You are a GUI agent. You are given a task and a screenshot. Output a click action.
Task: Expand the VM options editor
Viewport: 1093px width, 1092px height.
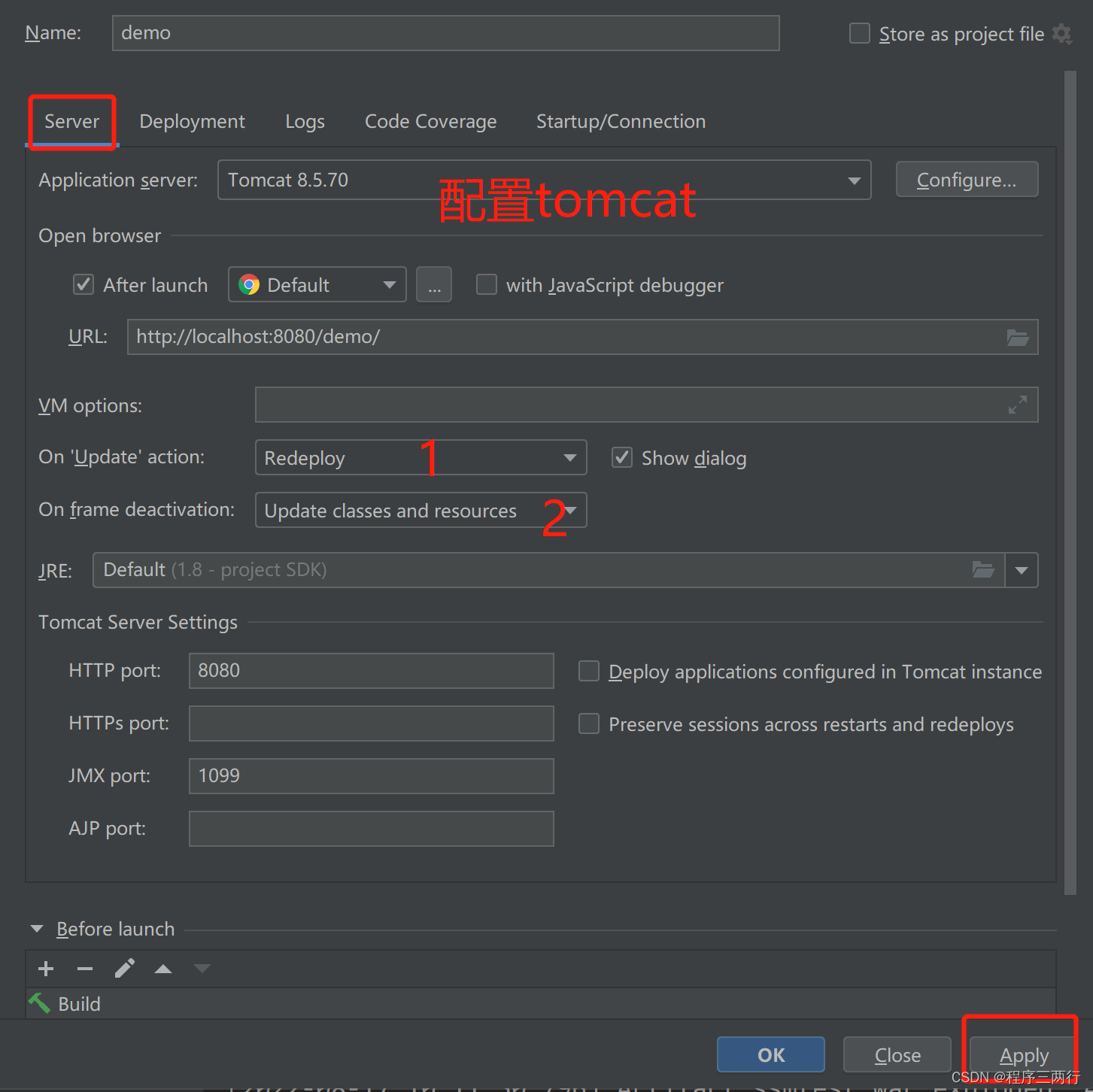[1018, 405]
